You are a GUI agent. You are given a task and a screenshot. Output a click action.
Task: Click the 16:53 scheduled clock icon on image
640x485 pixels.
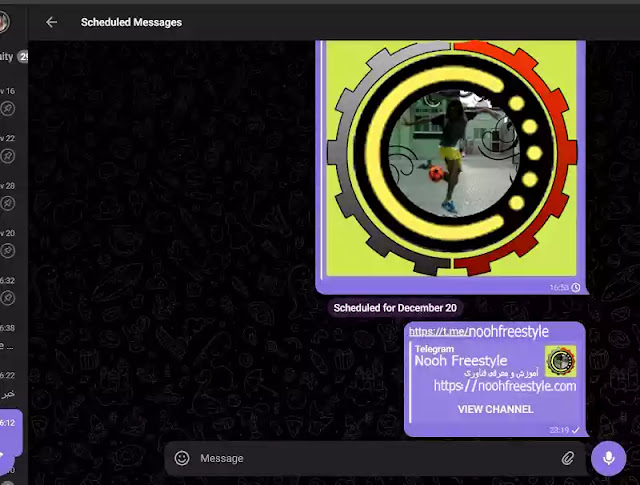point(576,287)
